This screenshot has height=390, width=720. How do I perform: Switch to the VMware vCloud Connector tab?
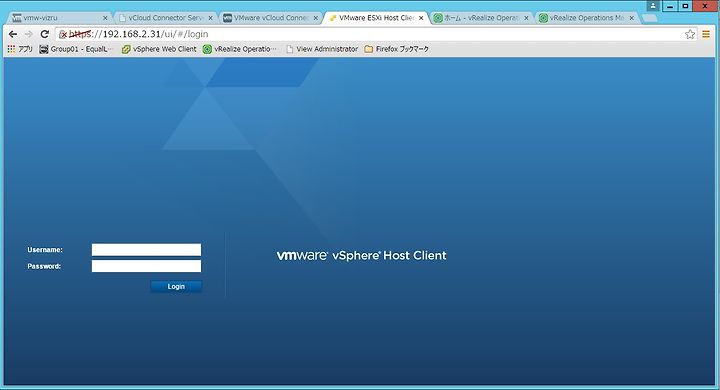point(271,18)
